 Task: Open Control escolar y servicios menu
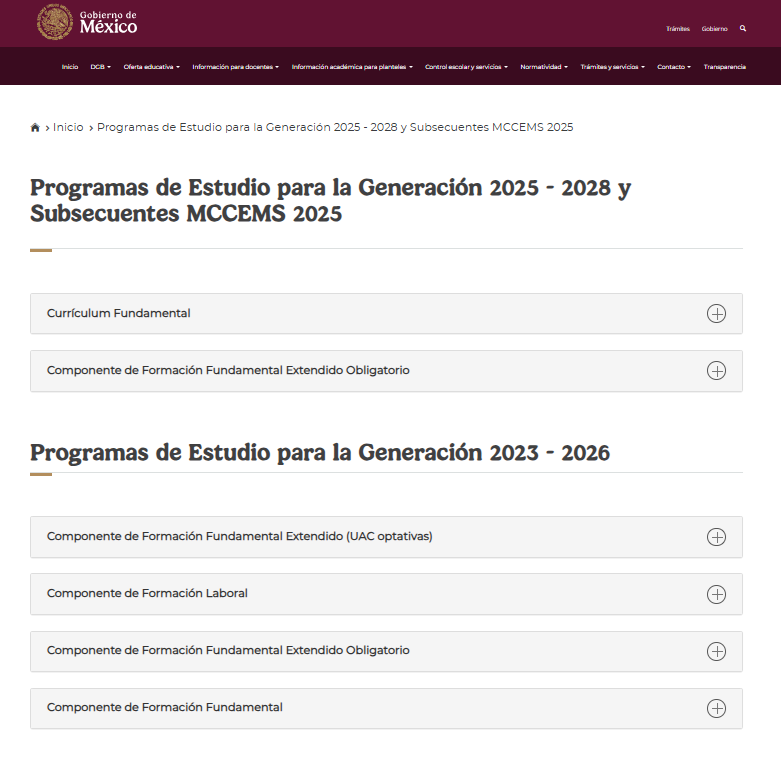coord(465,67)
